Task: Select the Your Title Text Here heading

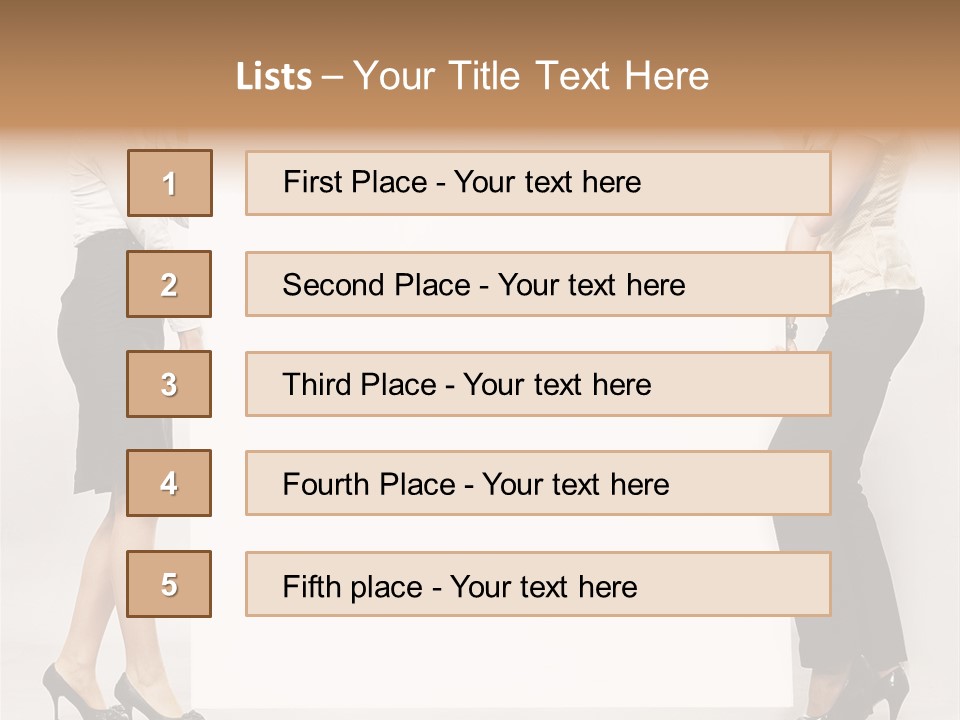Action: coord(531,76)
